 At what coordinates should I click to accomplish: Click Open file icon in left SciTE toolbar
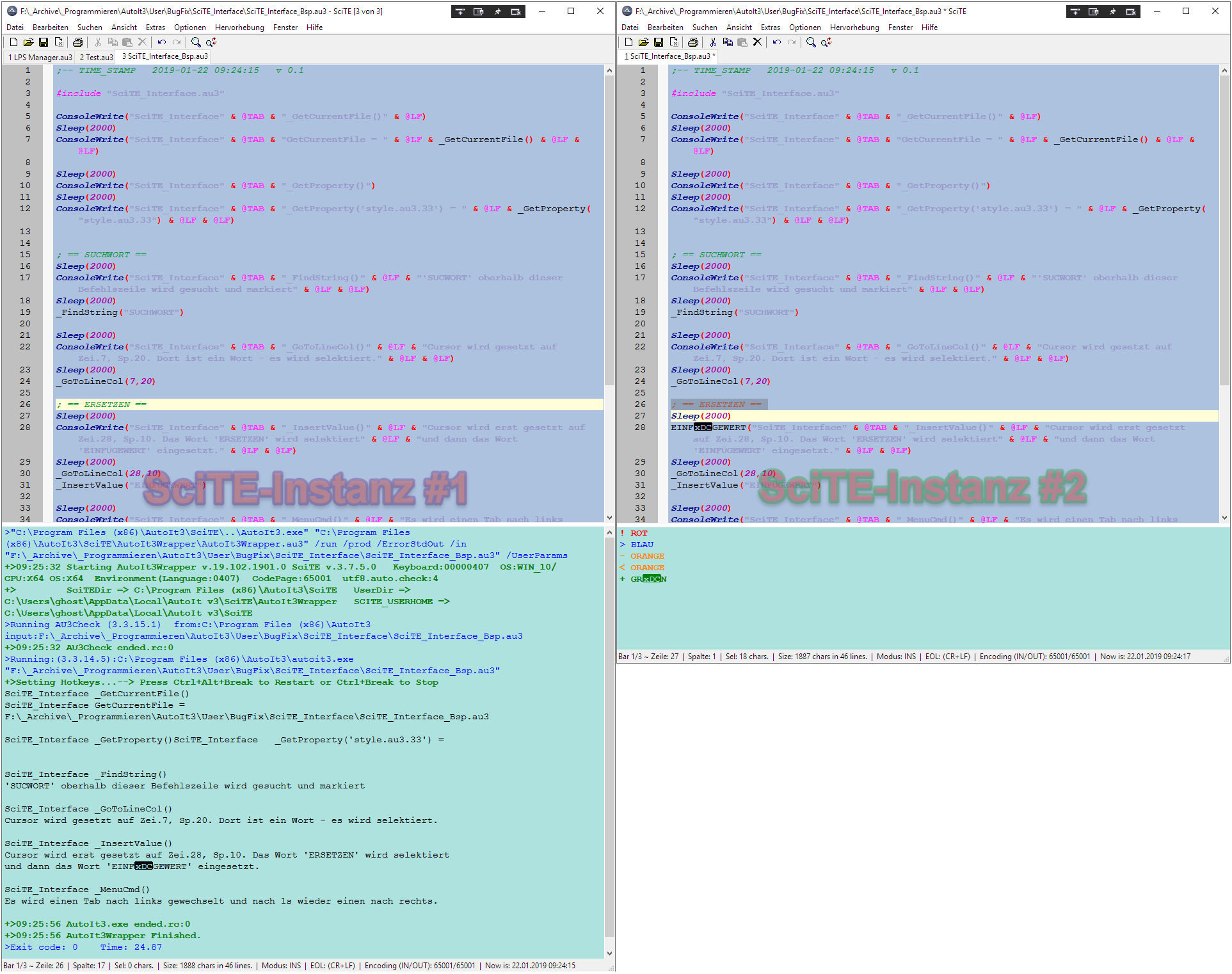click(x=28, y=42)
